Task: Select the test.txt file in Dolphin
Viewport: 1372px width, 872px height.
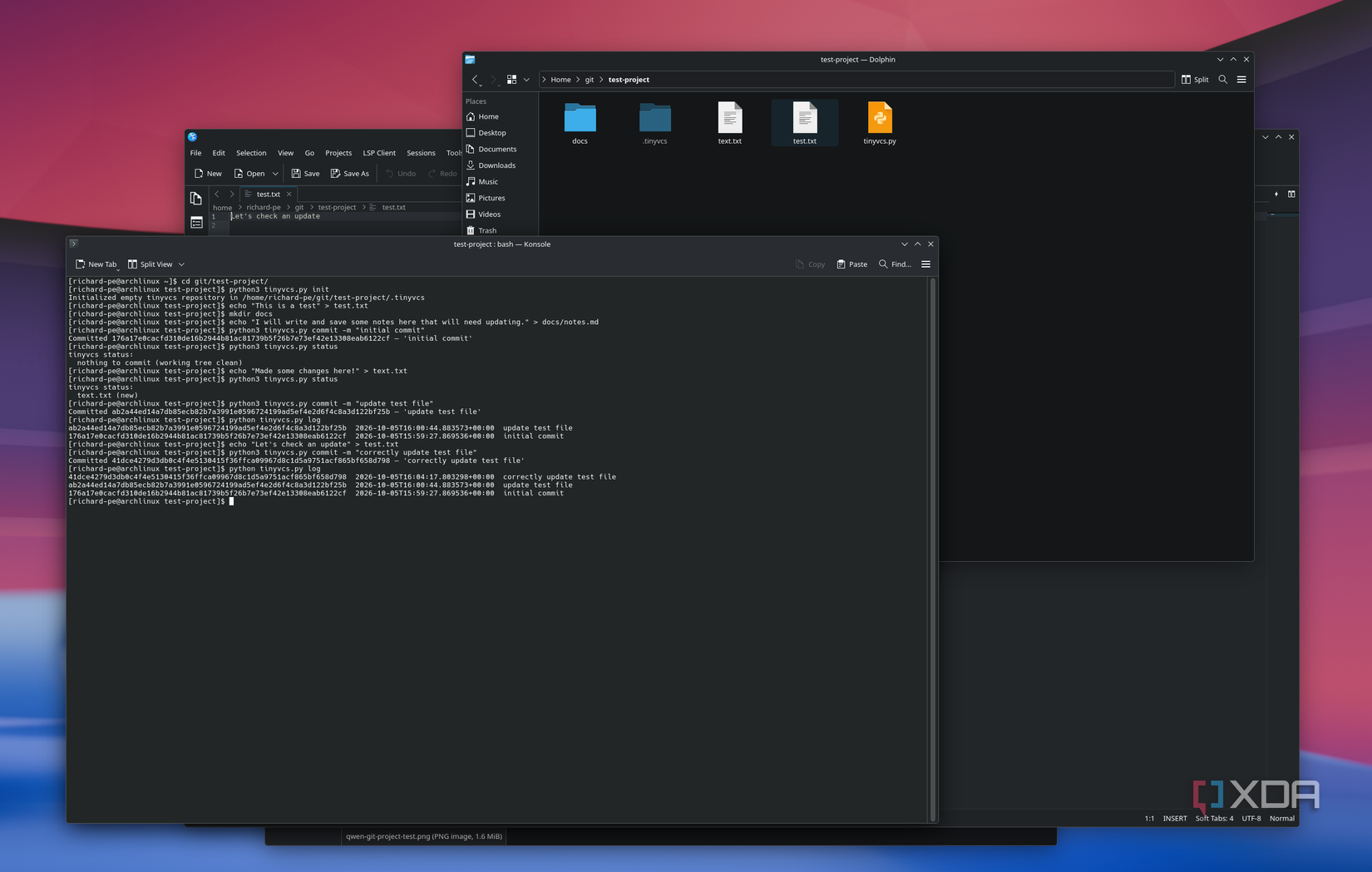Action: click(x=804, y=123)
